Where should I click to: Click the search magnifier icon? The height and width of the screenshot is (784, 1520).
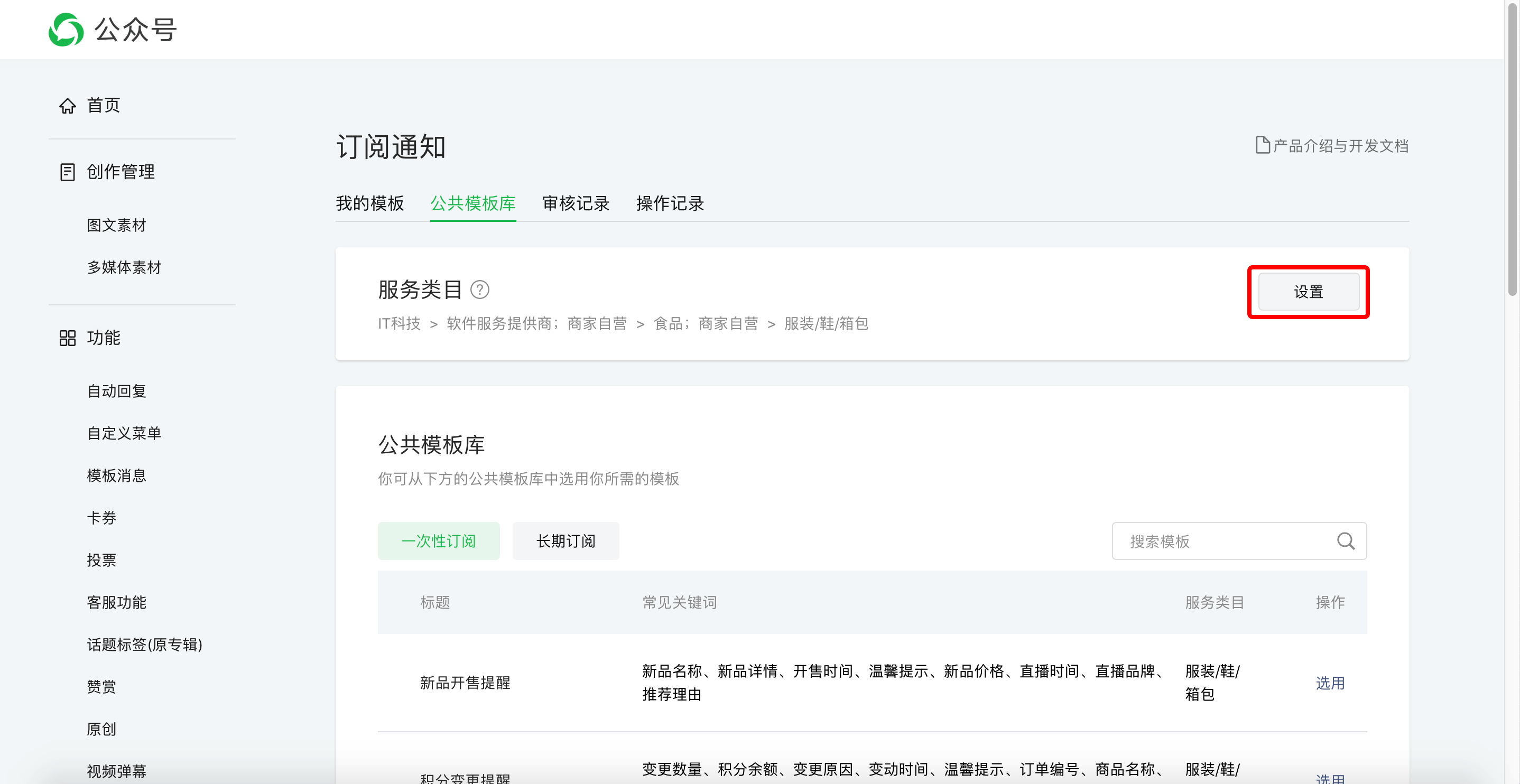coord(1346,541)
